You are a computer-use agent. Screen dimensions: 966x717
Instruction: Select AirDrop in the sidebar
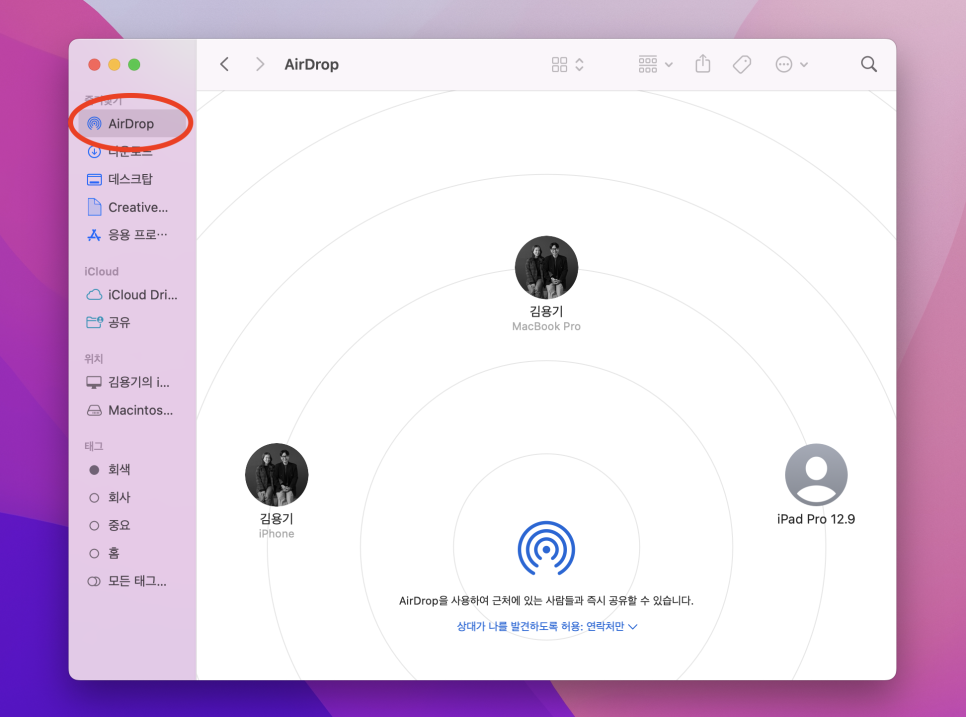point(132,124)
